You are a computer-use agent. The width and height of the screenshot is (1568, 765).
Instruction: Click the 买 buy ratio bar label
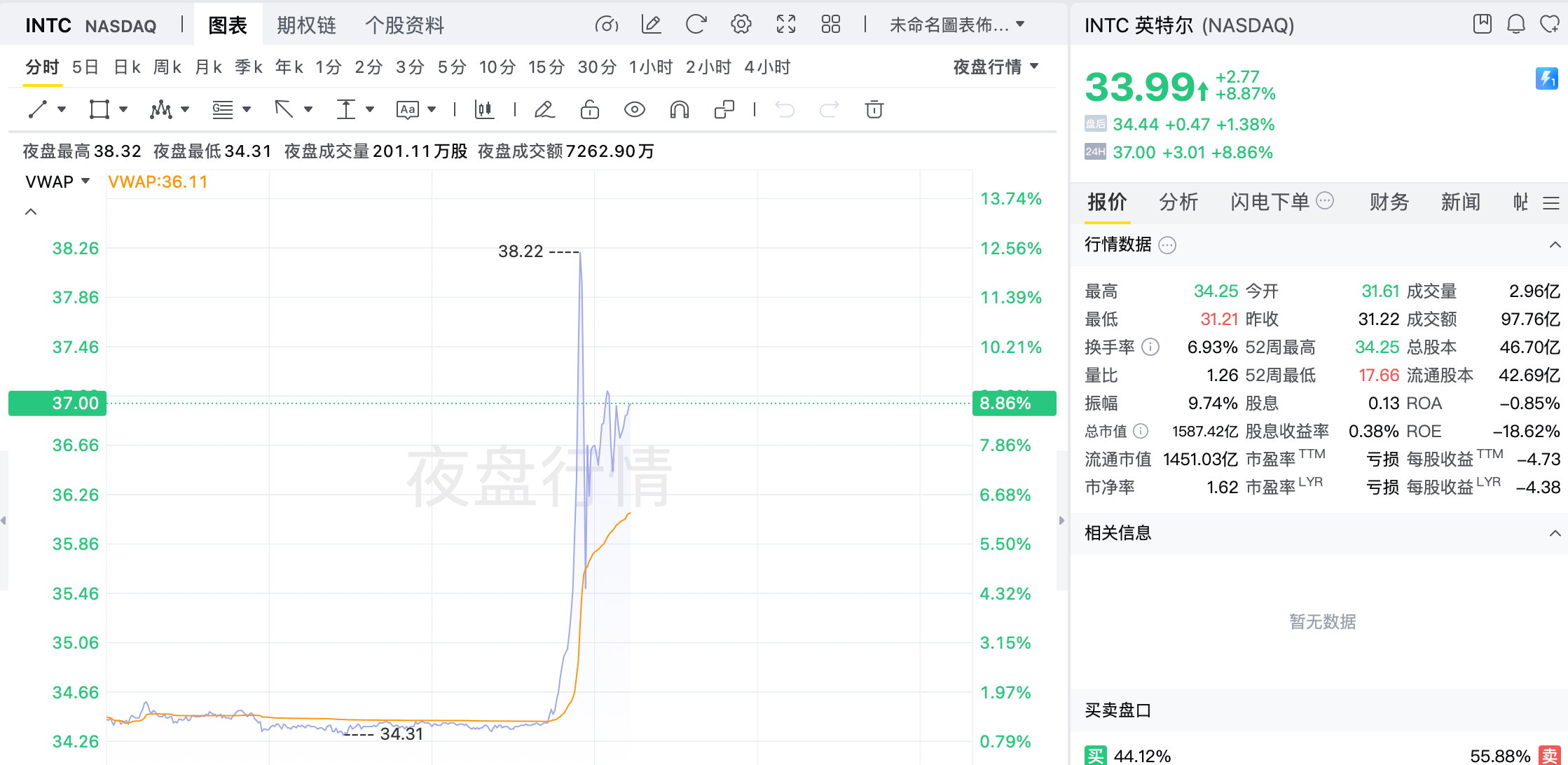pyautogui.click(x=1095, y=755)
